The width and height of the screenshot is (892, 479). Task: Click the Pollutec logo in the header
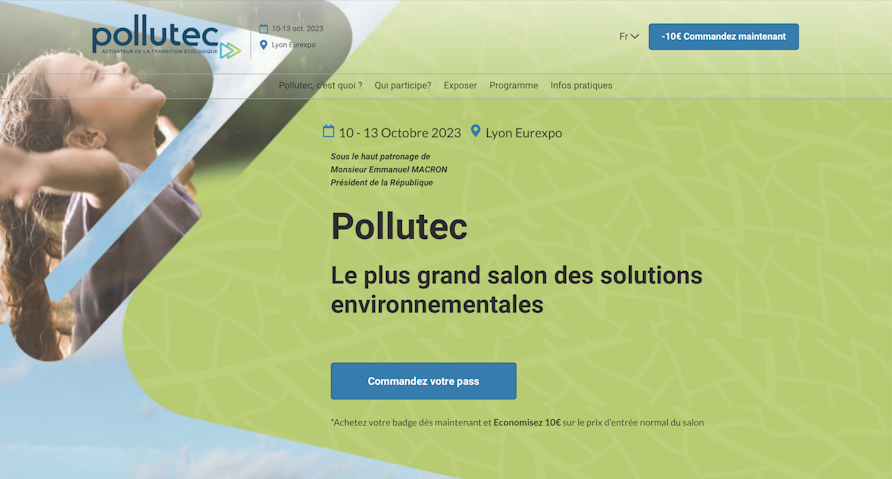pyautogui.click(x=166, y=38)
